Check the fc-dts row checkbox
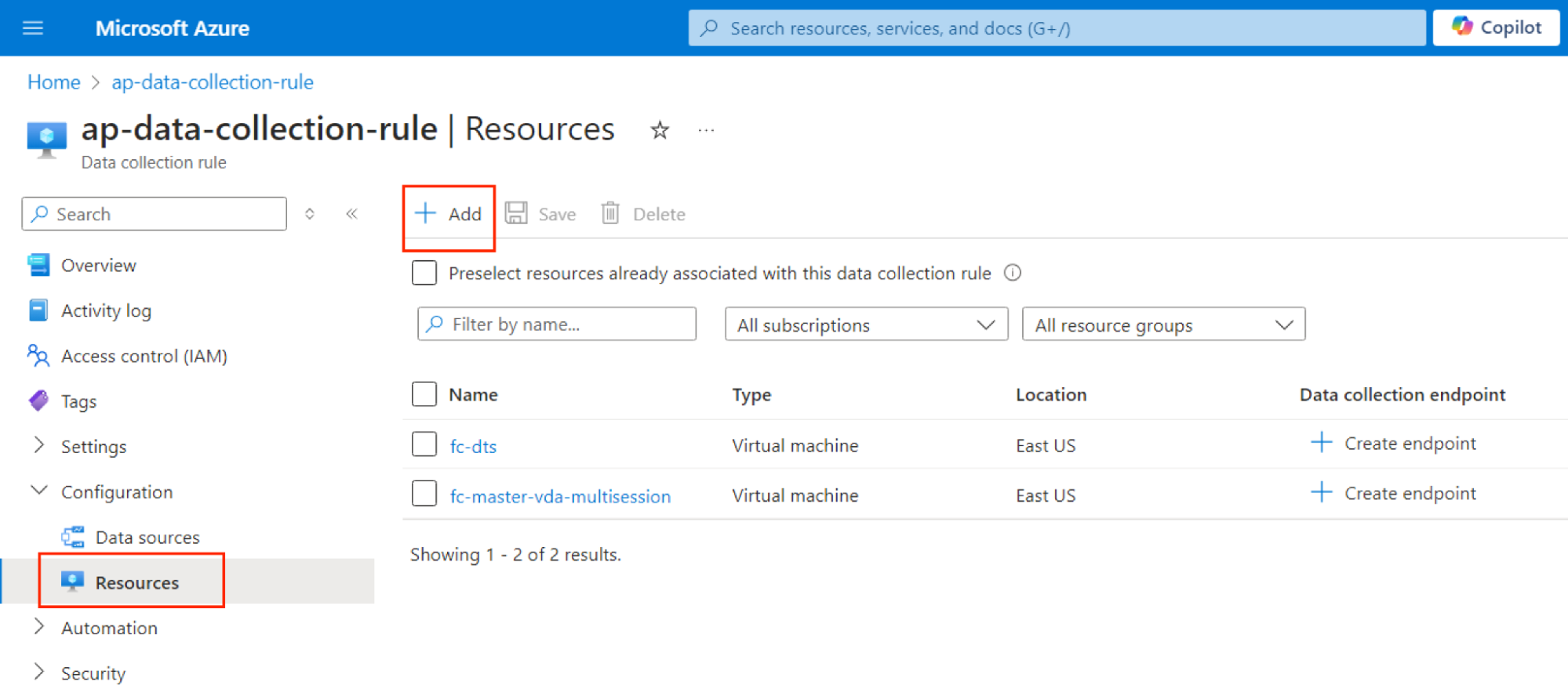 coord(424,444)
